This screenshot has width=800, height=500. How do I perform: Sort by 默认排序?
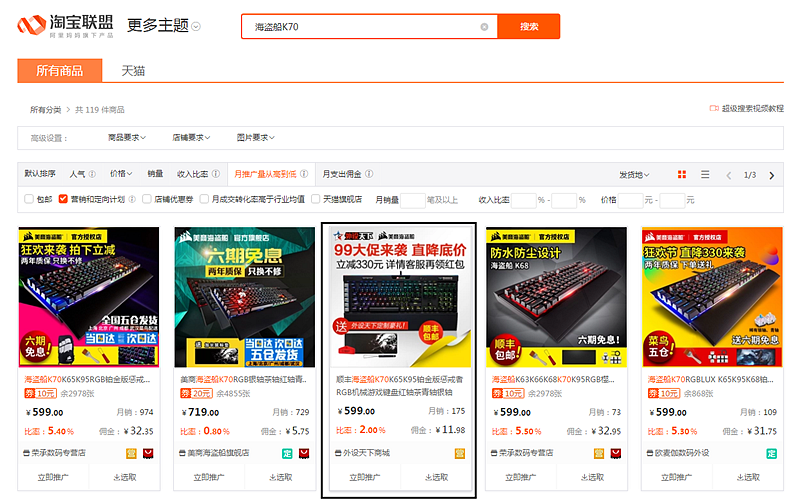[40, 174]
